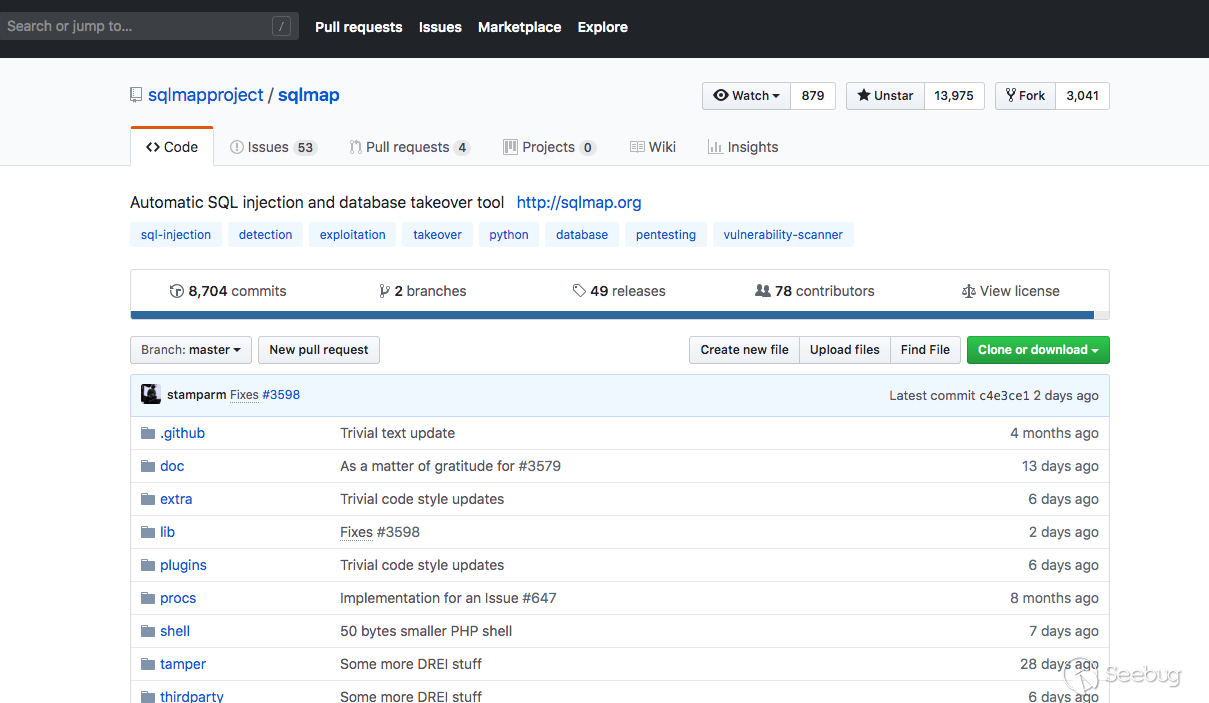Open the http://sqlmap.org link
Screen dimensions: 1209x703
[579, 202]
